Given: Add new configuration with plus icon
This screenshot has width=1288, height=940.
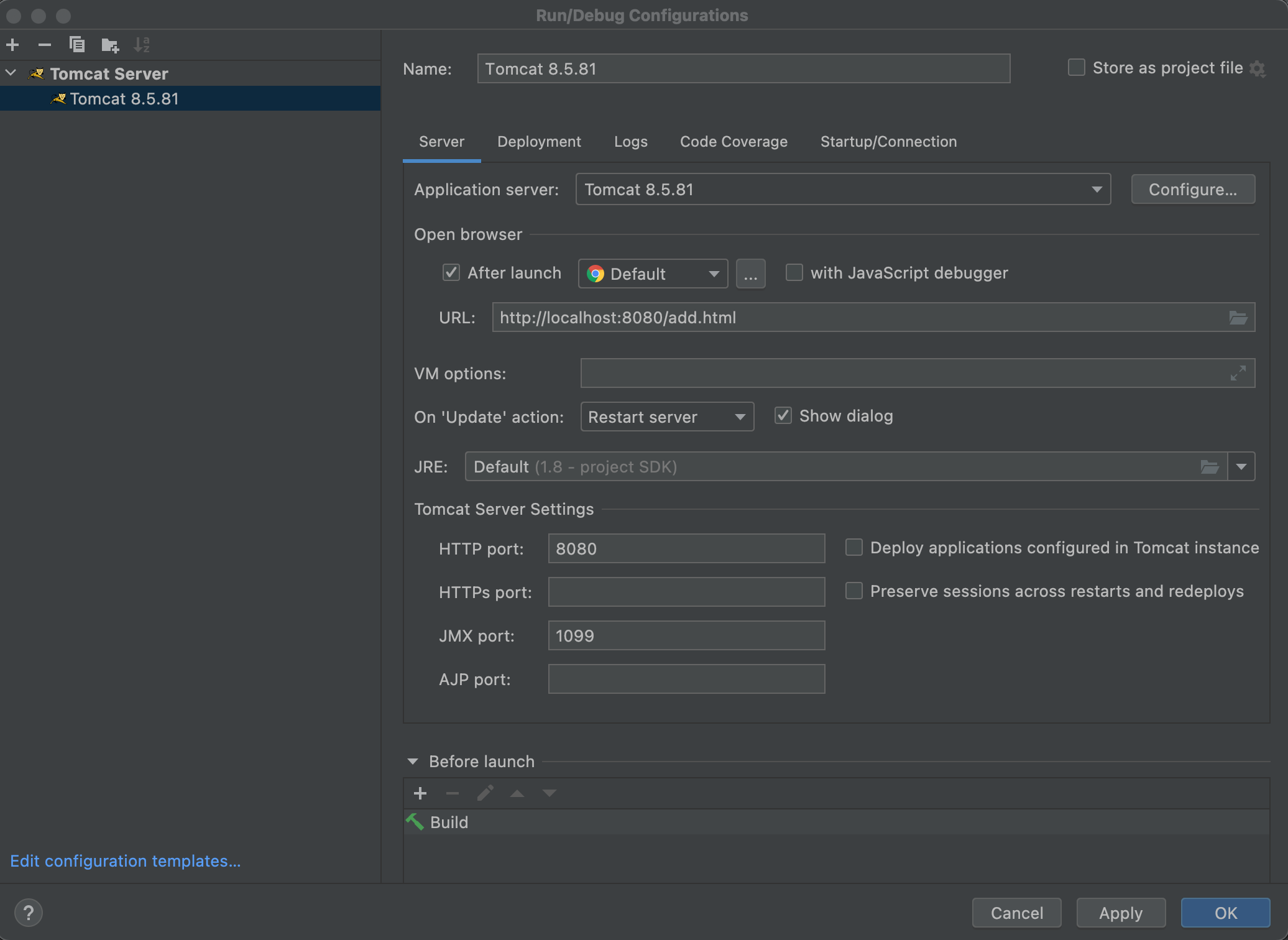Looking at the screenshot, I should coord(12,45).
